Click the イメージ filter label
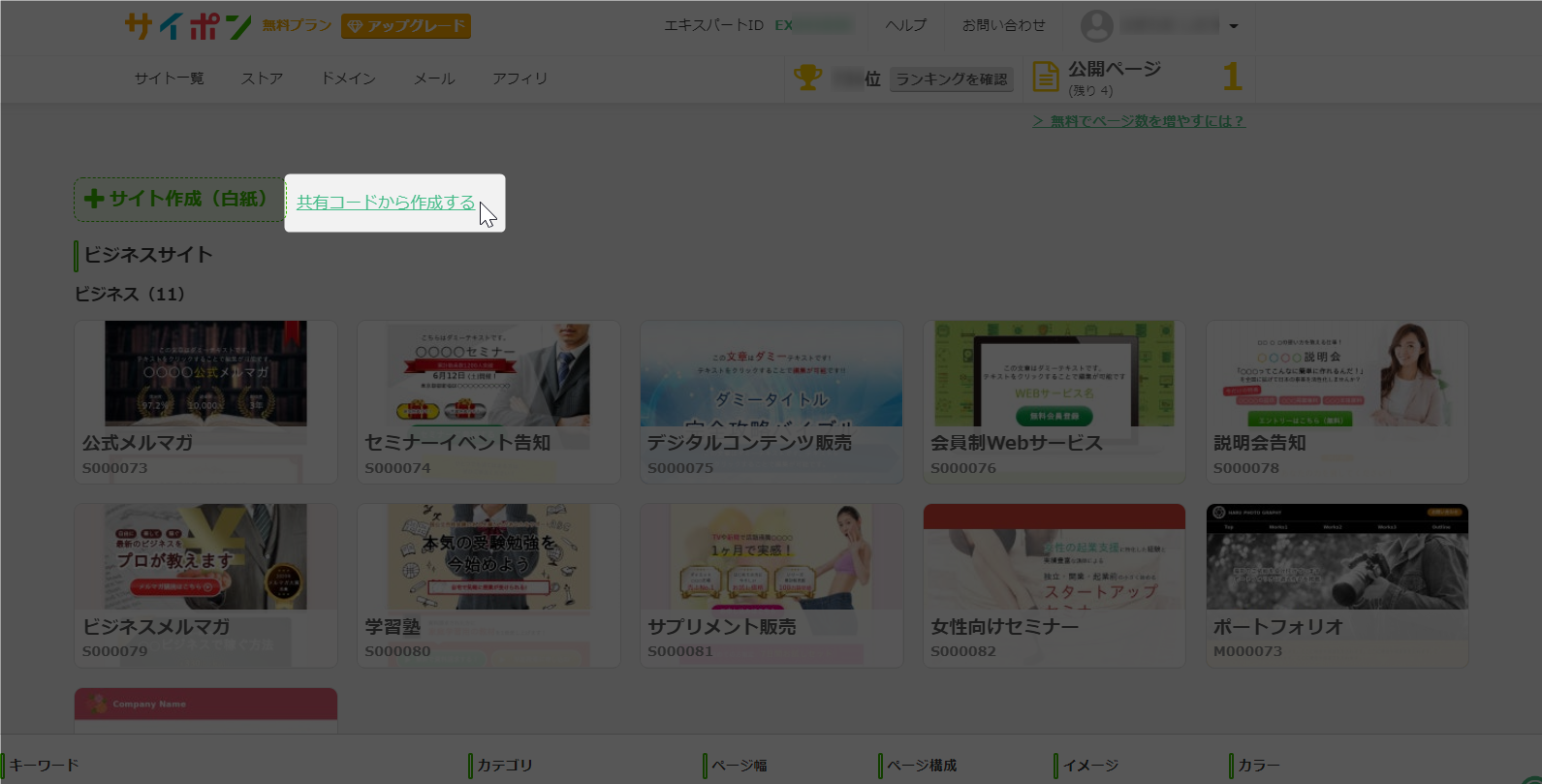Screen dimensions: 1542x784 (x=1089, y=766)
